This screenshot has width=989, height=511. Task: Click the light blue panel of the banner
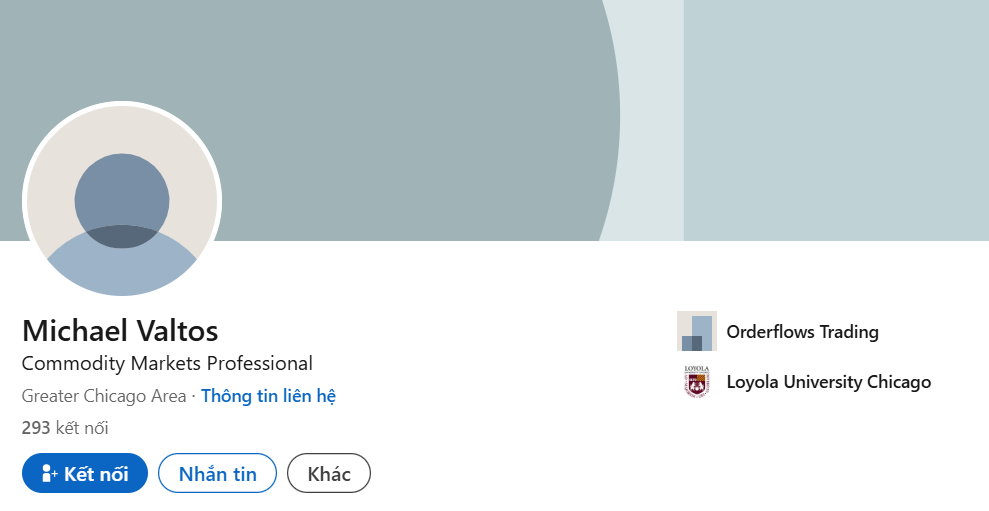point(836,120)
